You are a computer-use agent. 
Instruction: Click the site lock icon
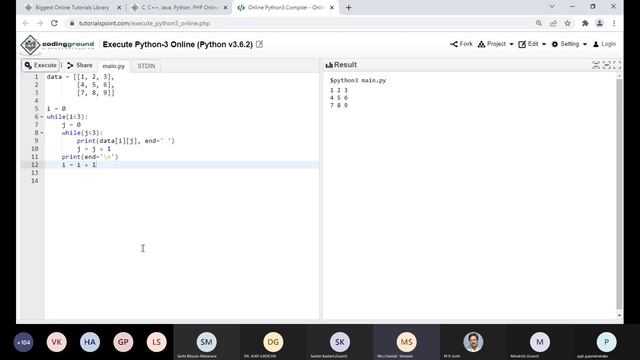click(72, 23)
